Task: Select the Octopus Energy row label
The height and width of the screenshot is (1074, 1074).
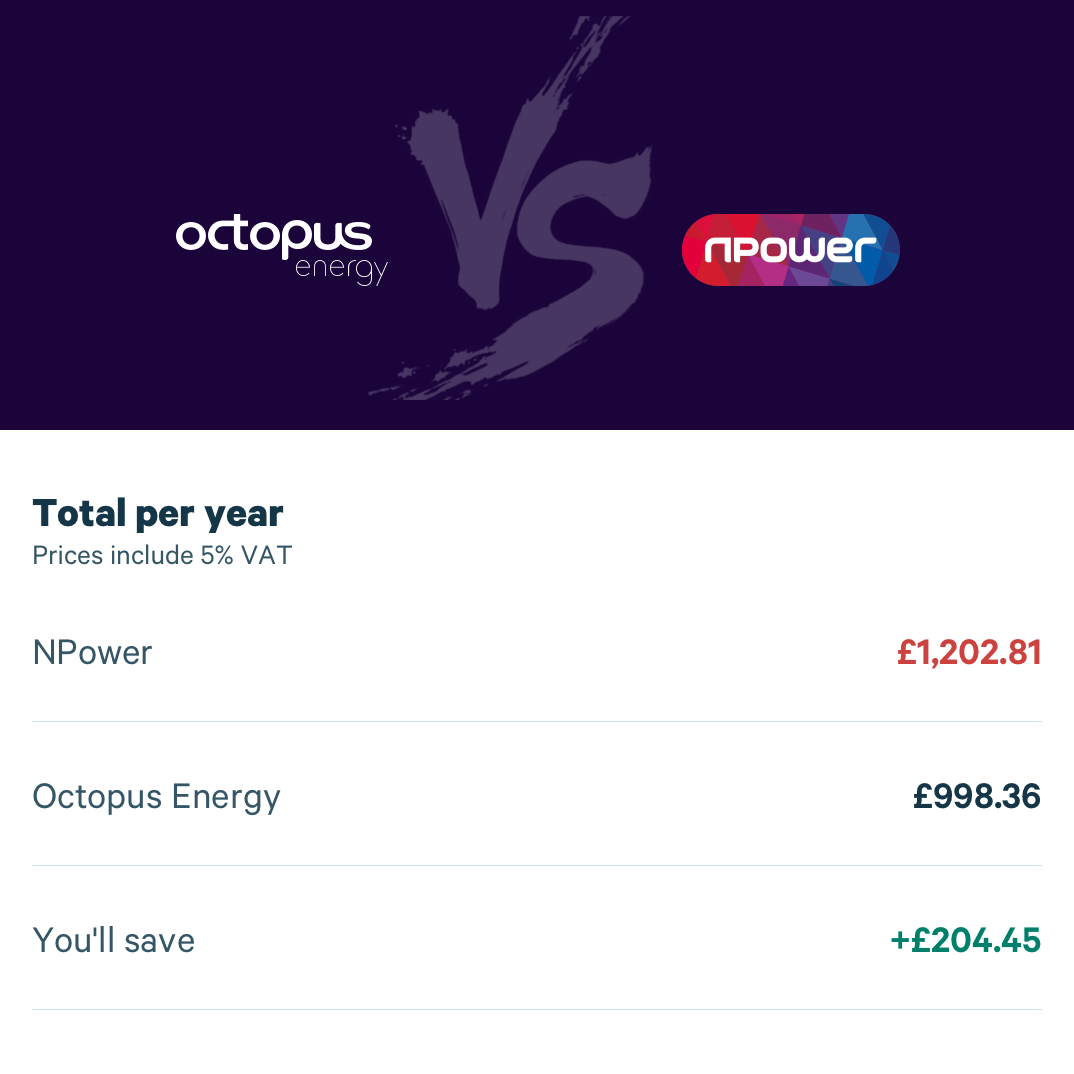Action: pos(156,797)
